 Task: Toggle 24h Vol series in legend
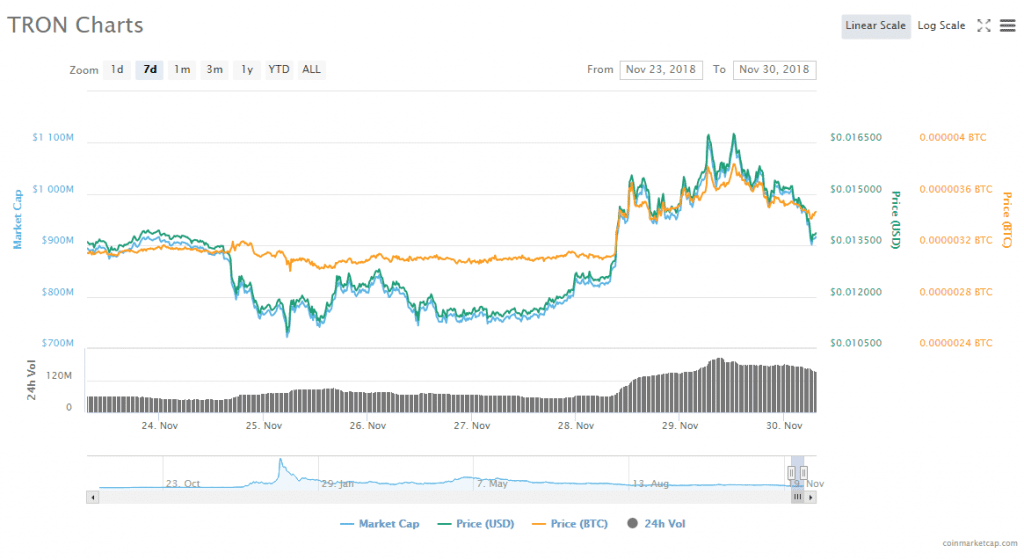(656, 524)
